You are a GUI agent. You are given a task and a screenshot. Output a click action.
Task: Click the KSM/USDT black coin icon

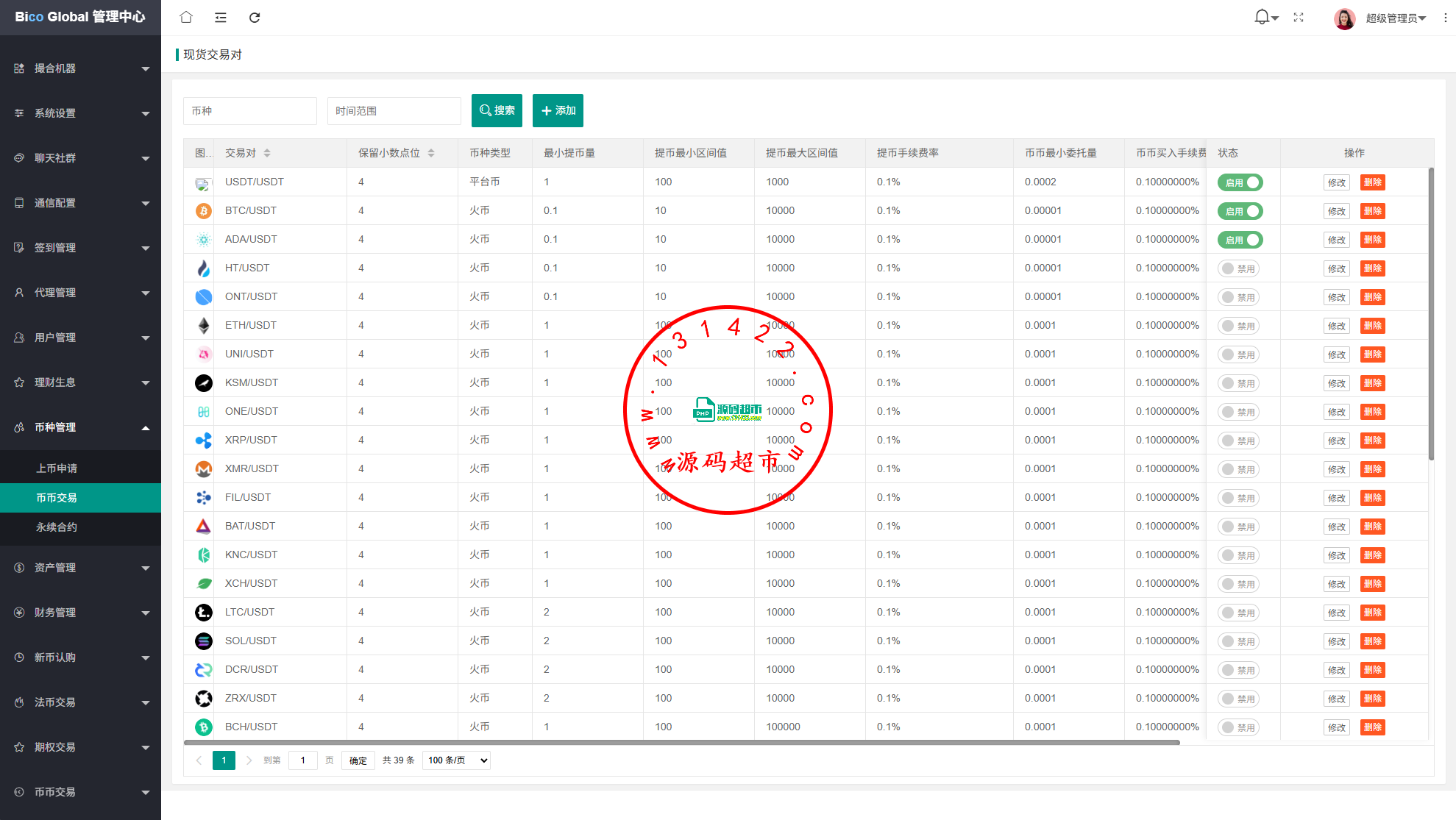click(x=204, y=383)
